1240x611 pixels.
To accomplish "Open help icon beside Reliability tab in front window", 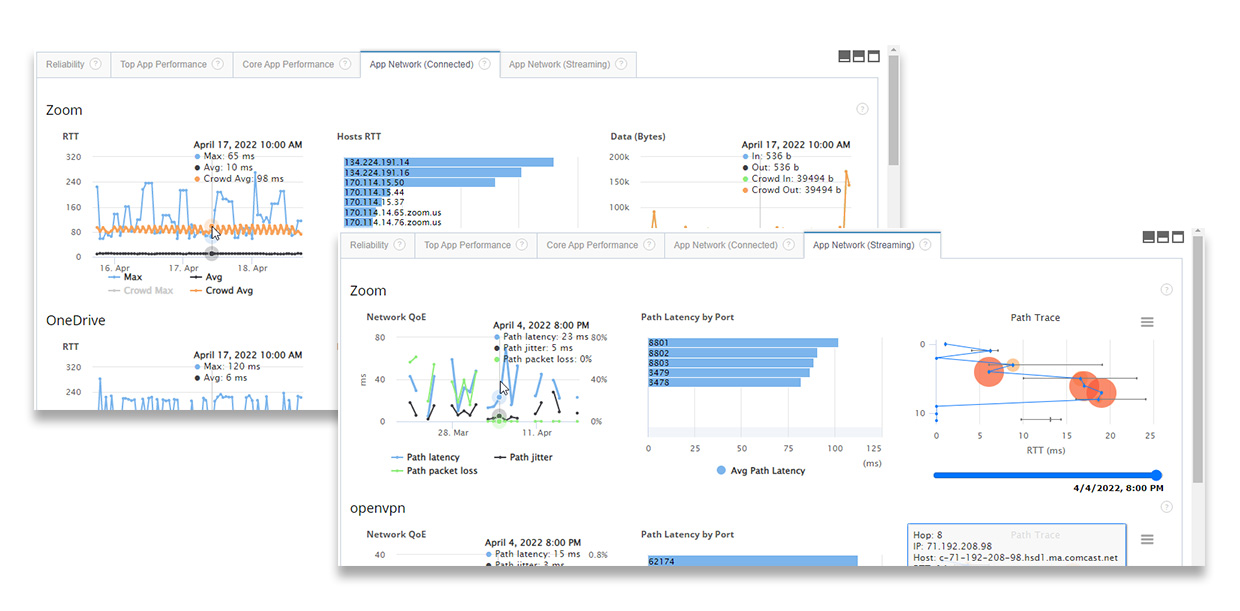I will 400,245.
